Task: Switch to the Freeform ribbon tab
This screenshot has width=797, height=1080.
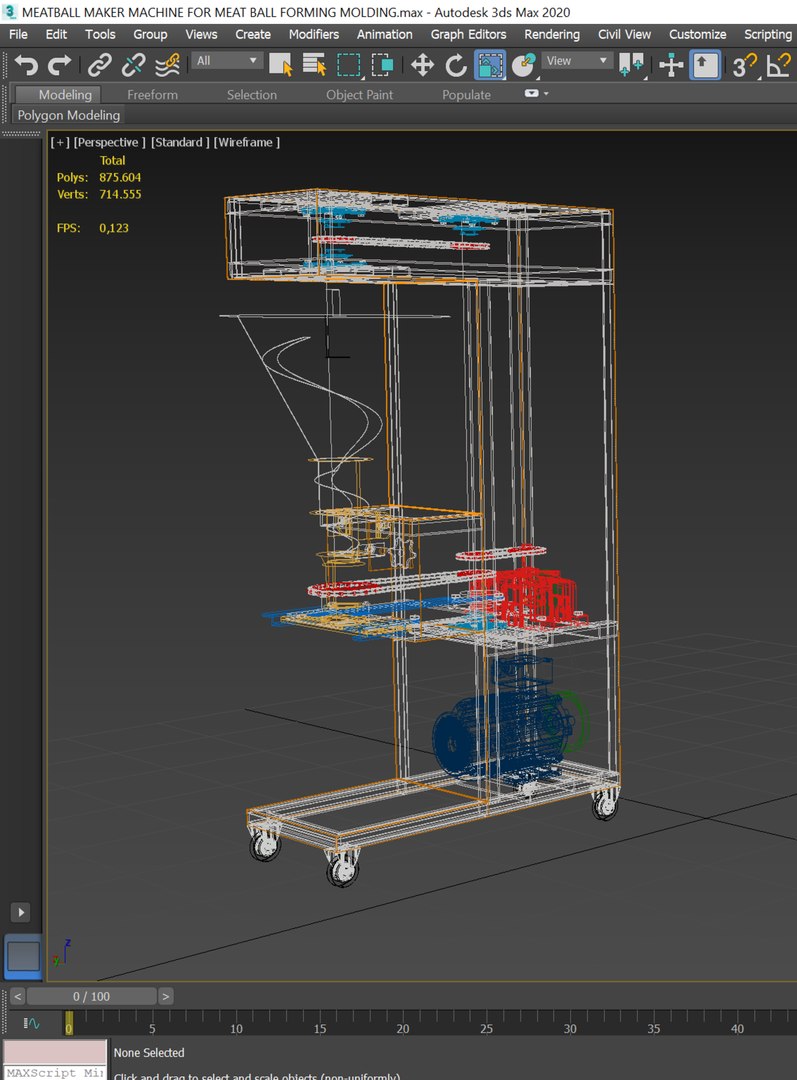Action: coord(152,94)
